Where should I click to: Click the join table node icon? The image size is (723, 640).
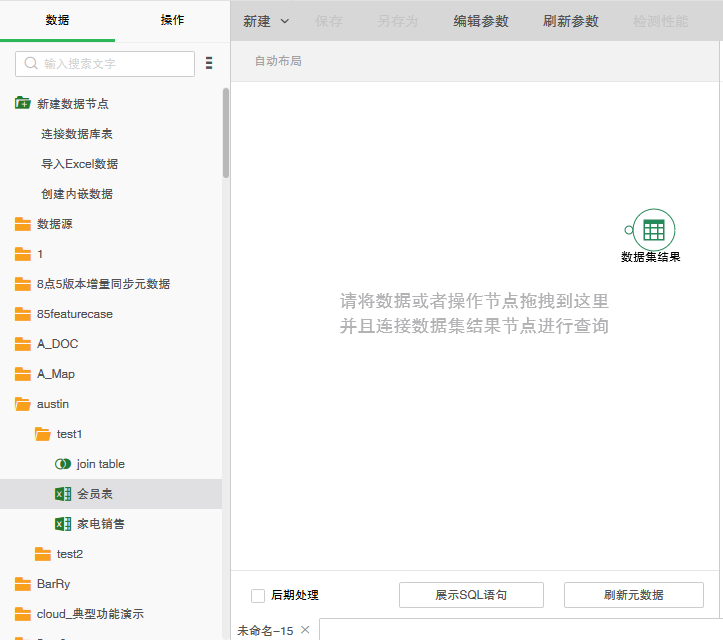pos(62,464)
